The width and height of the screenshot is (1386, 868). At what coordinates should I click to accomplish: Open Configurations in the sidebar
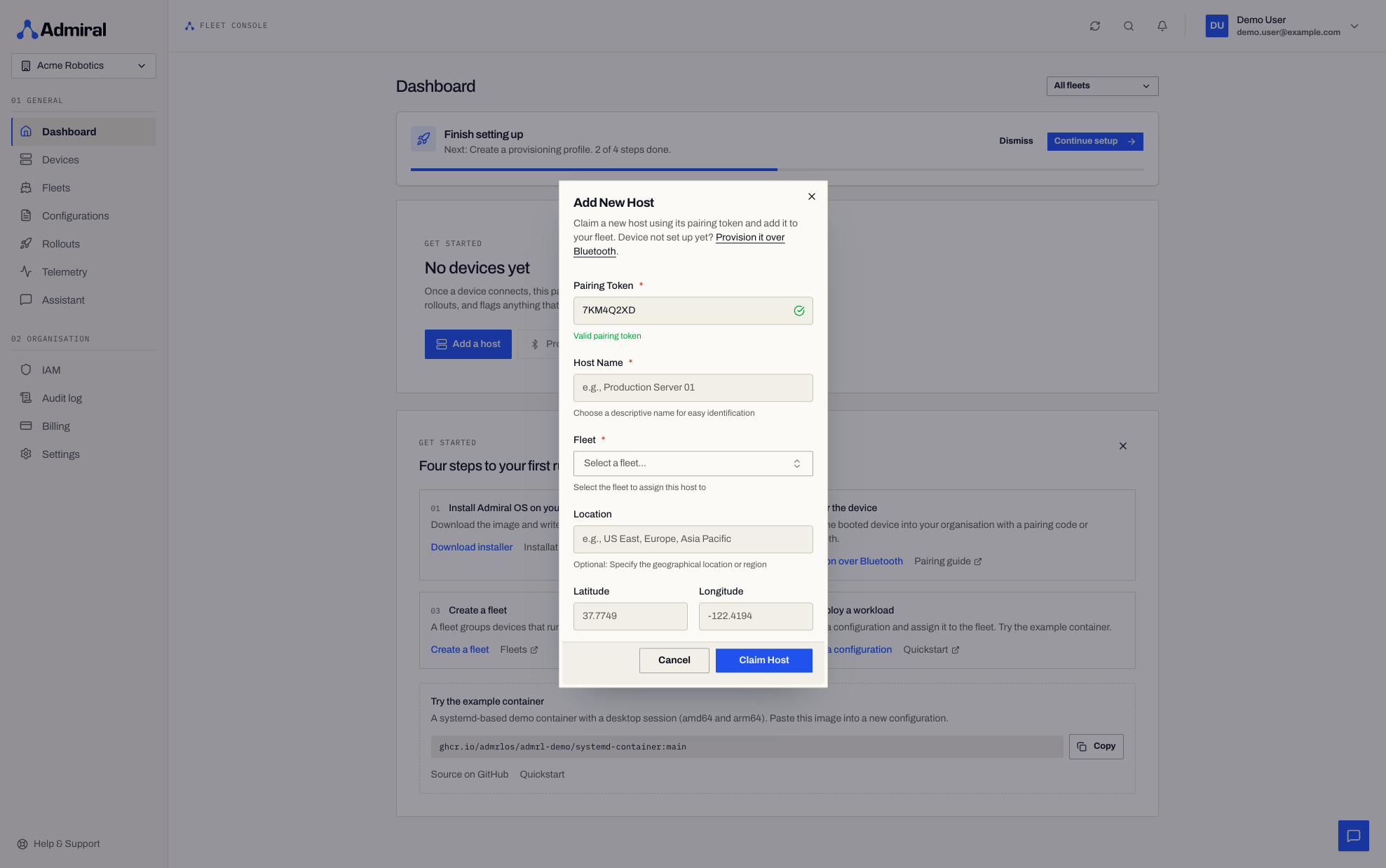(83, 216)
